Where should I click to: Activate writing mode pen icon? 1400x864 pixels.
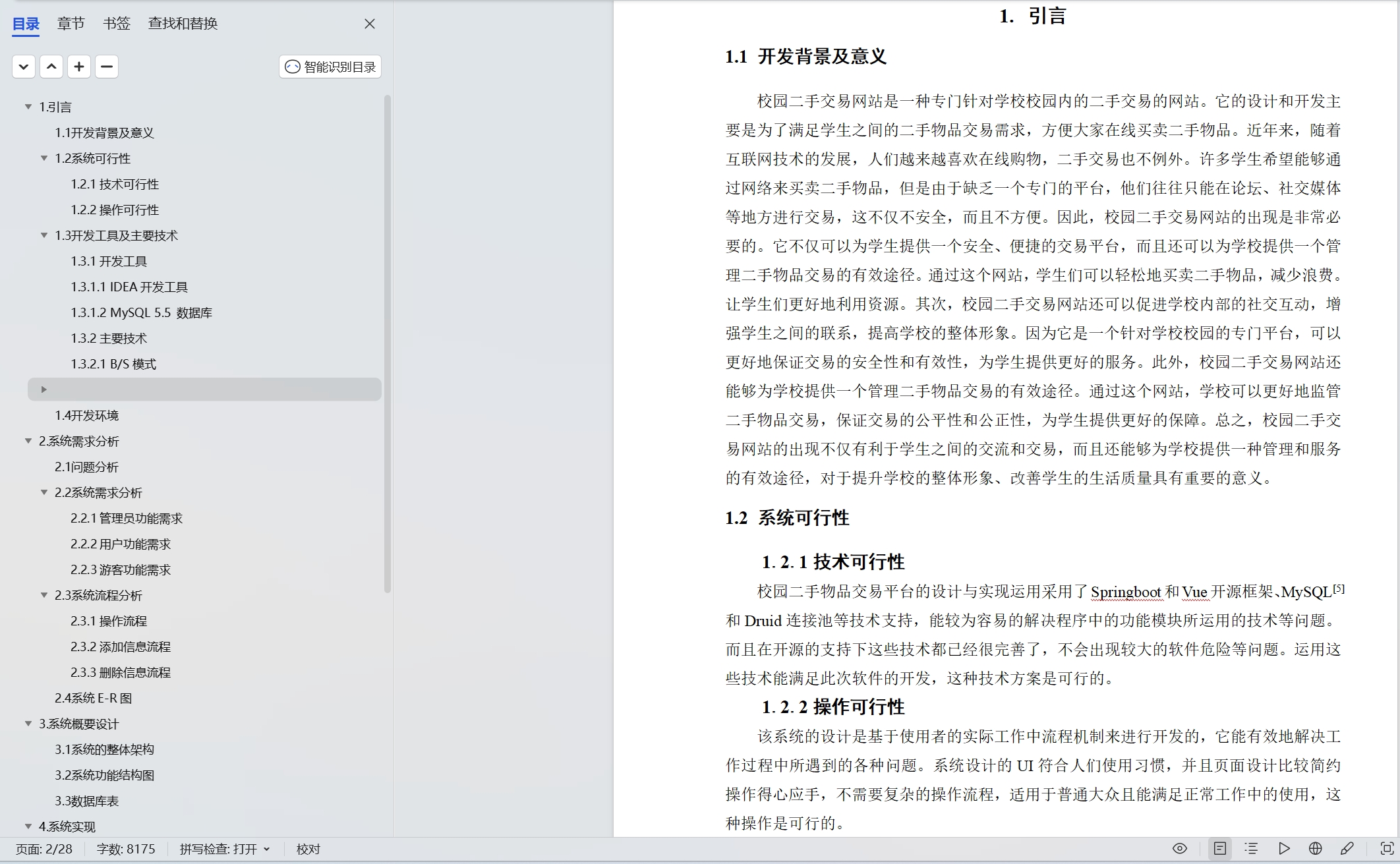(1347, 849)
